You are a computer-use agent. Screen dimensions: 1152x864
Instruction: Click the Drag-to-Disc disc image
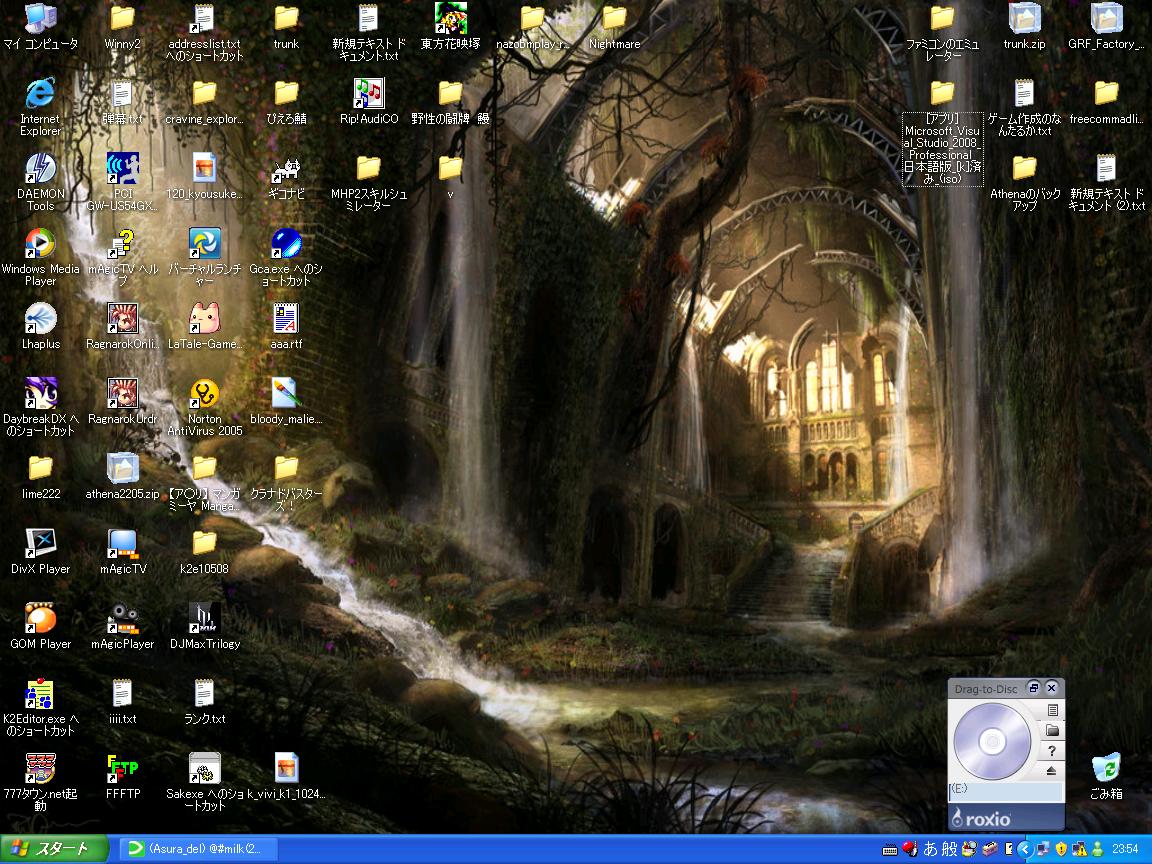(x=993, y=741)
